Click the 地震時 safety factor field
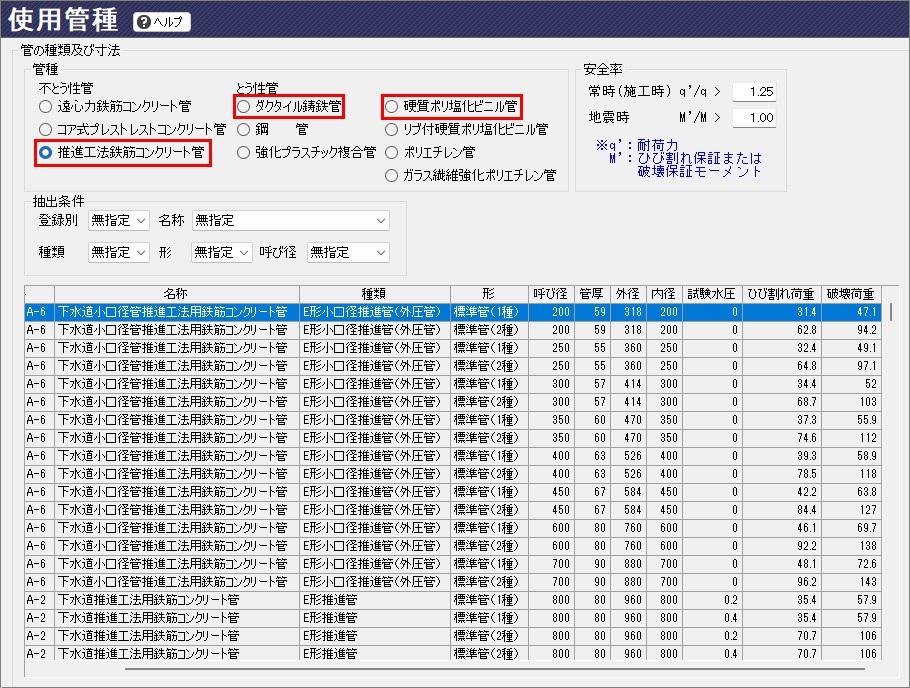 pyautogui.click(x=754, y=118)
